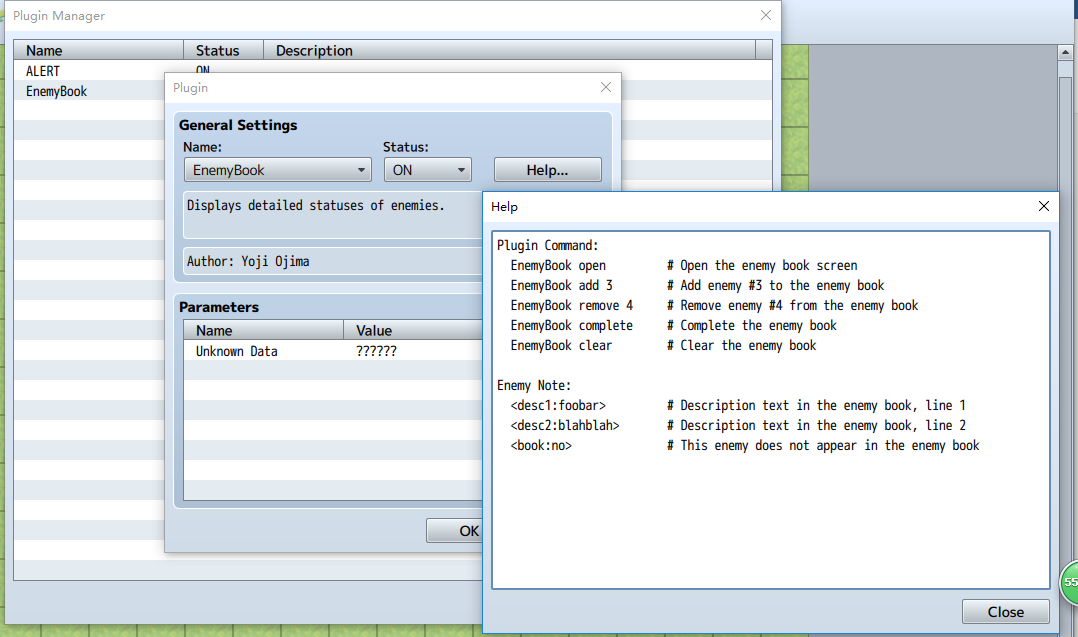Click the 'EnemyBook remove 4' command line

(714, 305)
